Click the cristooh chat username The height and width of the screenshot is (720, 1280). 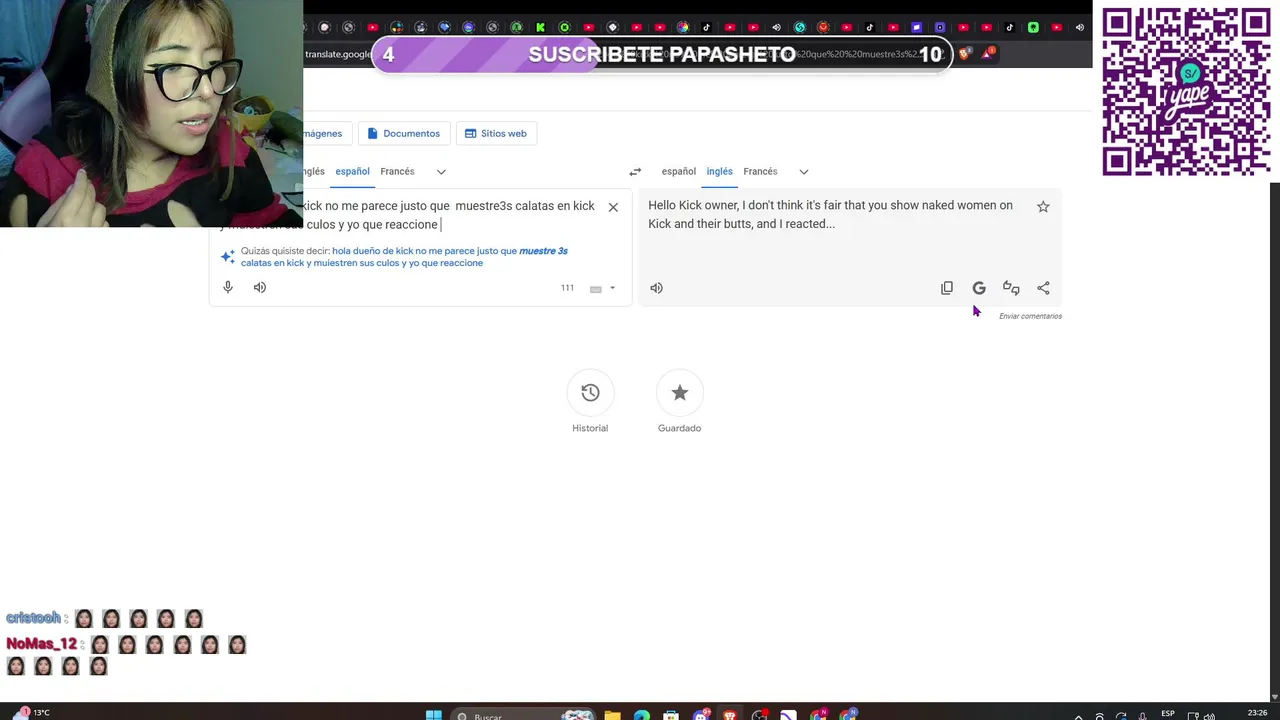tap(33, 618)
